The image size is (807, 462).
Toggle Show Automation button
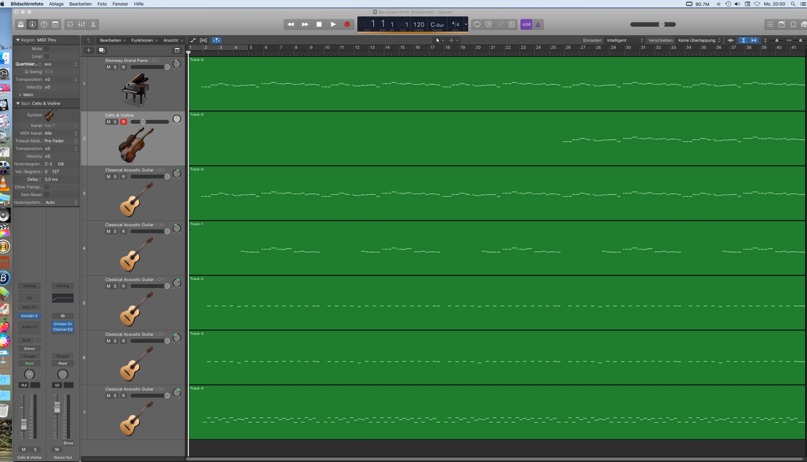(193, 40)
